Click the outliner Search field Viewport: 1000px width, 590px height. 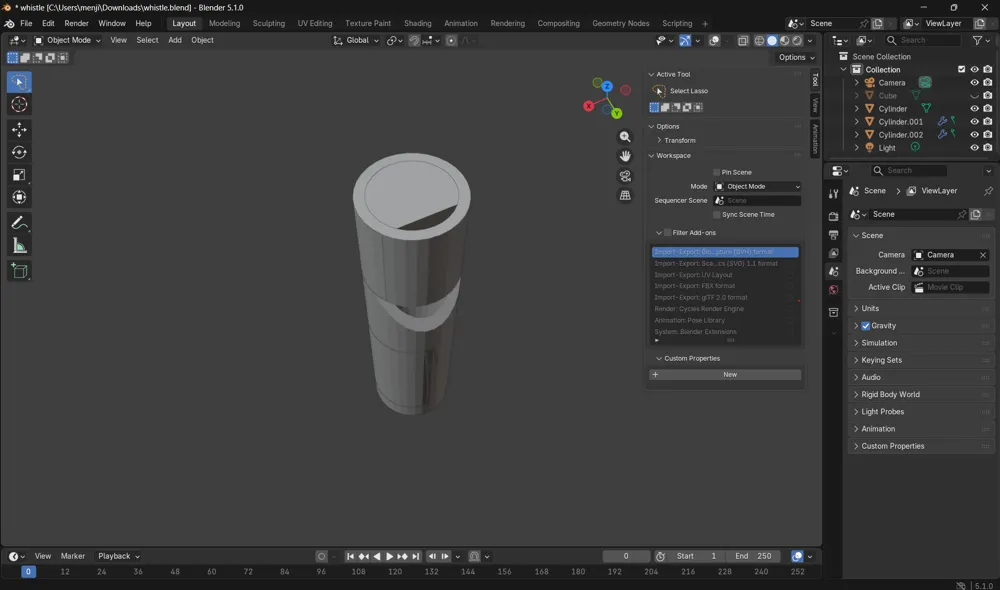922,40
